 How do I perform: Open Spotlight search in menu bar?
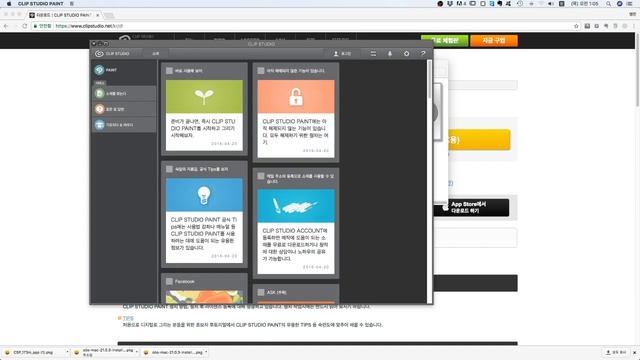609,4
